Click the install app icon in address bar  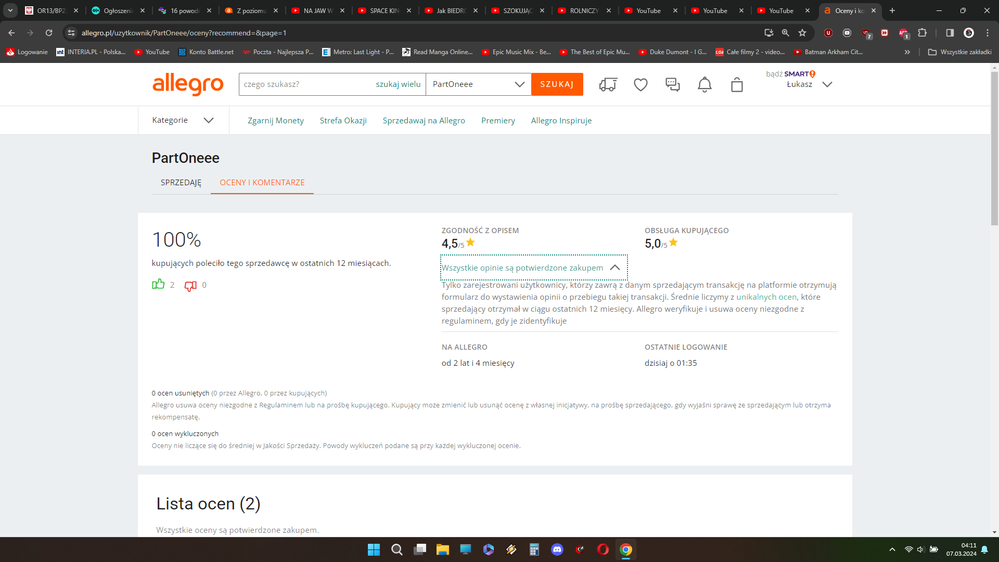769,32
